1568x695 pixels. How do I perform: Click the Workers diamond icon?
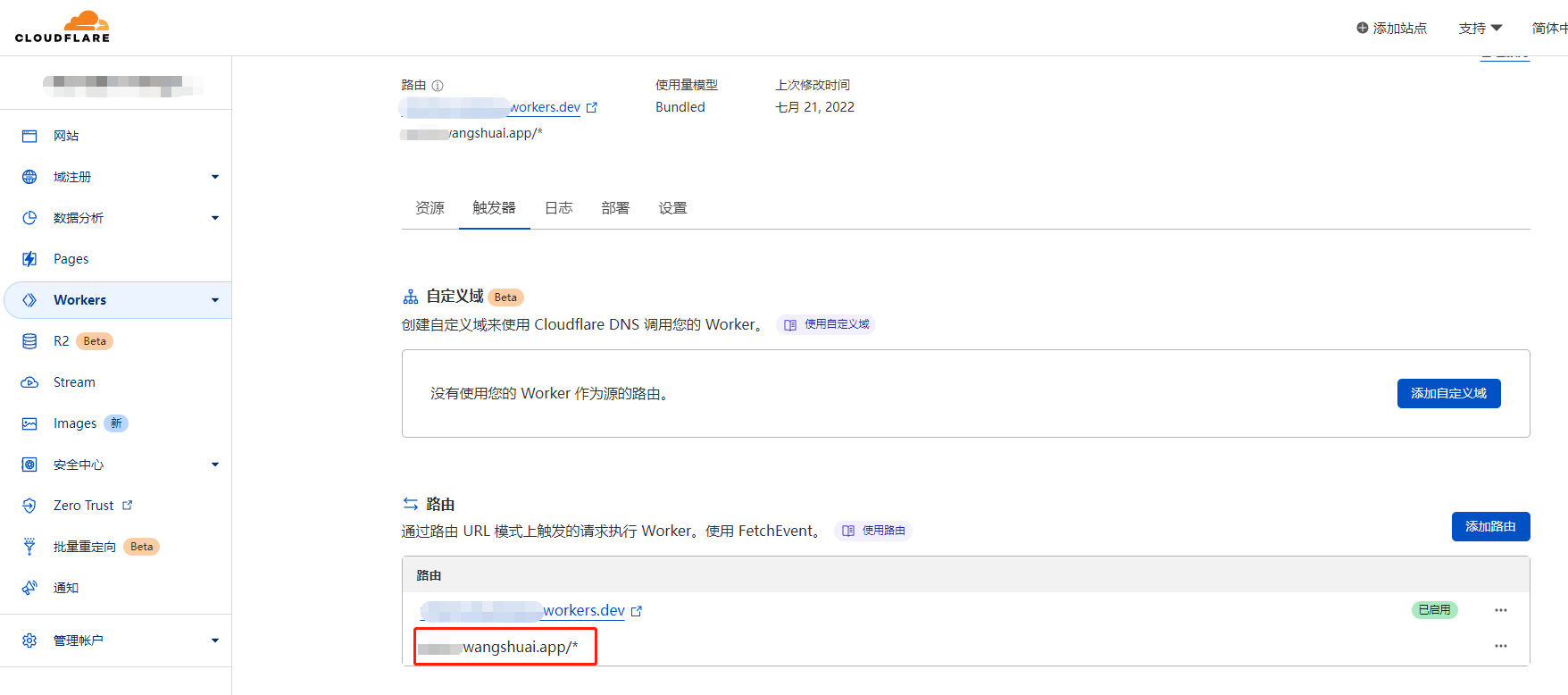pos(29,300)
